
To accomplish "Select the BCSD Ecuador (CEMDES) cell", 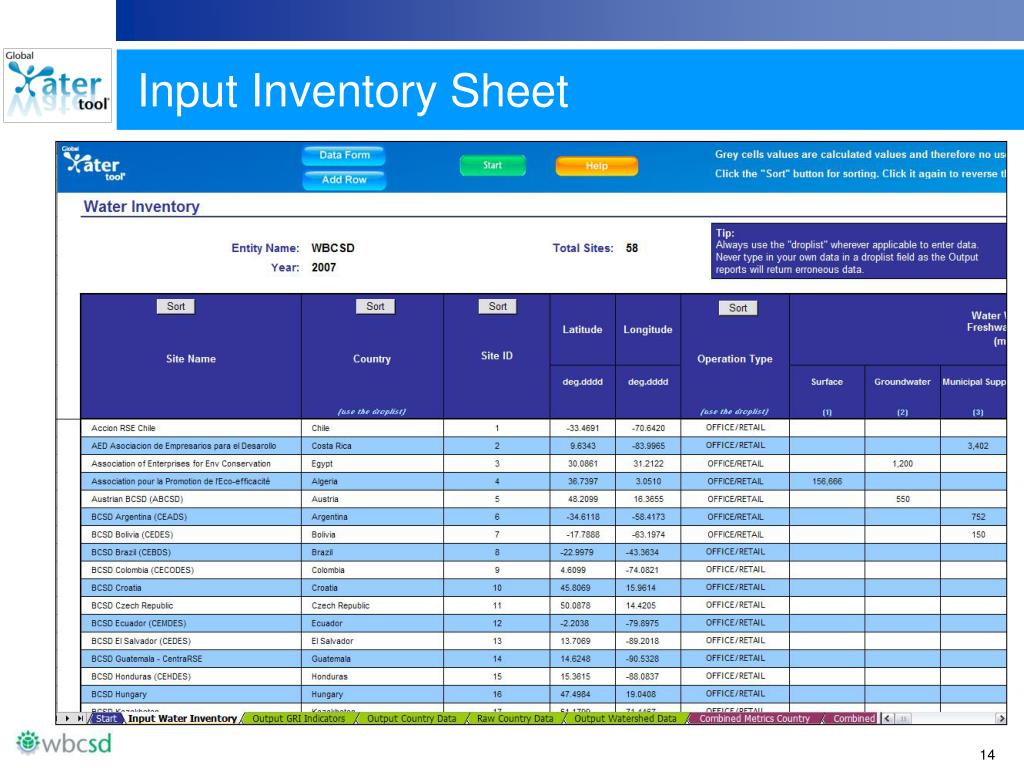I will pyautogui.click(x=191, y=623).
